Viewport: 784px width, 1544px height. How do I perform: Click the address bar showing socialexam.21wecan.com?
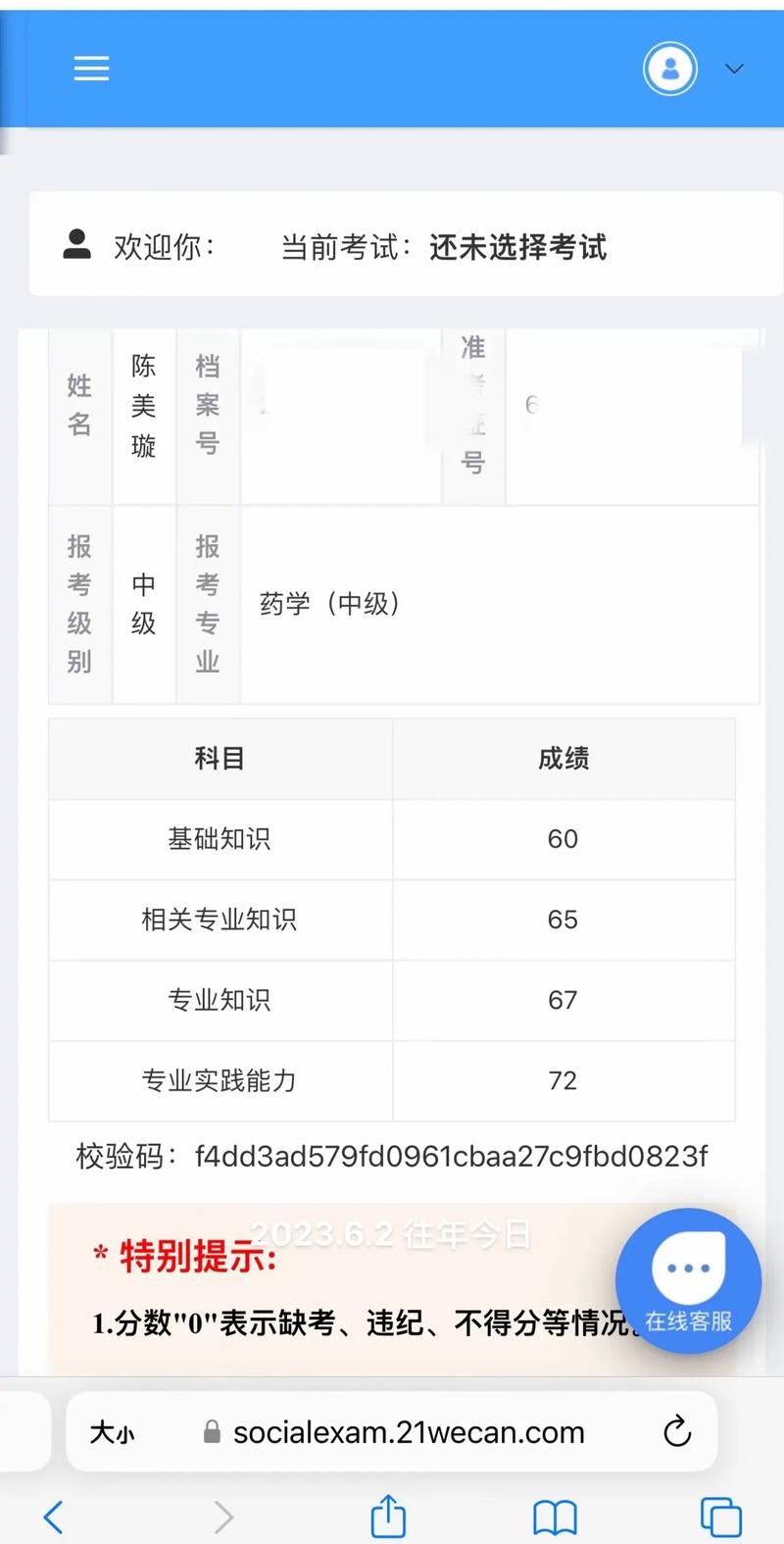(409, 1432)
